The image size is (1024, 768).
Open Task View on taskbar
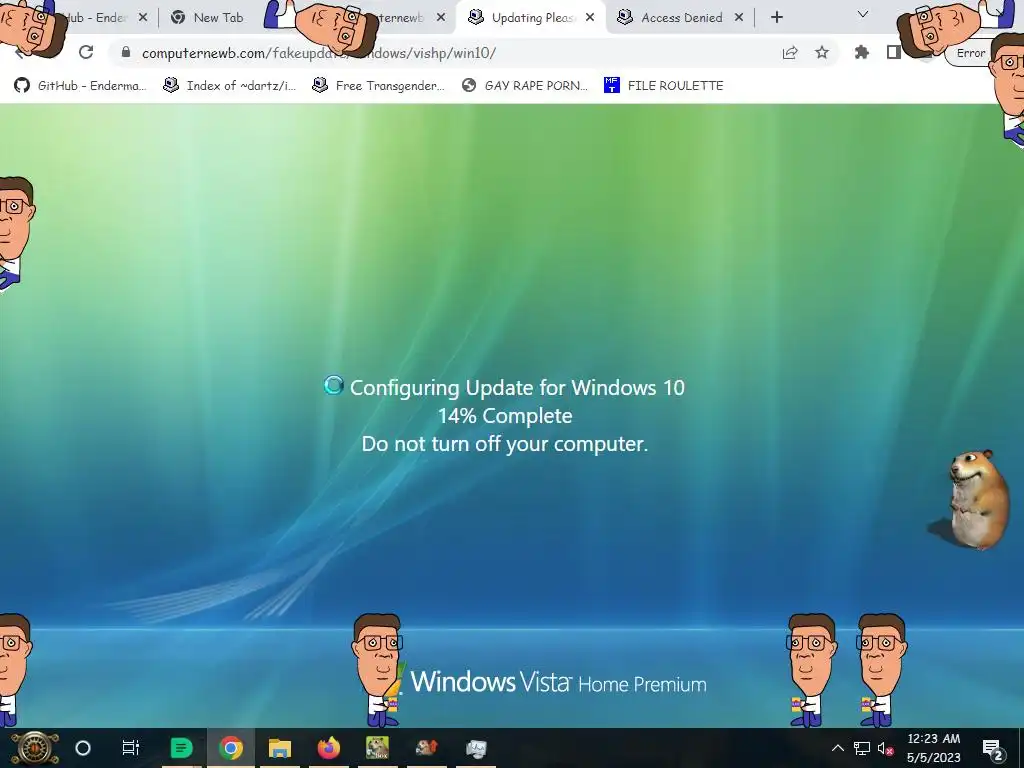tap(131, 748)
